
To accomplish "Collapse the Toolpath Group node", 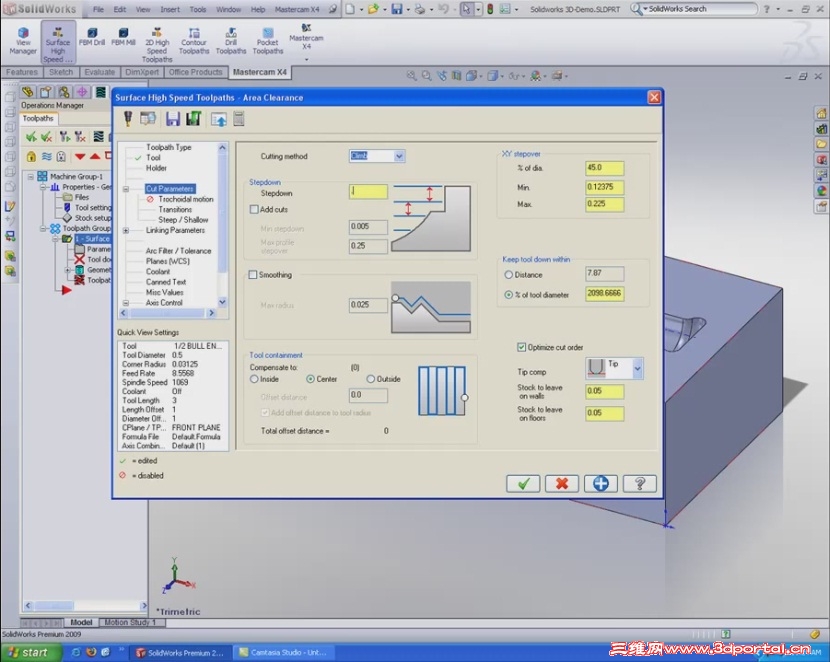I will tap(43, 229).
